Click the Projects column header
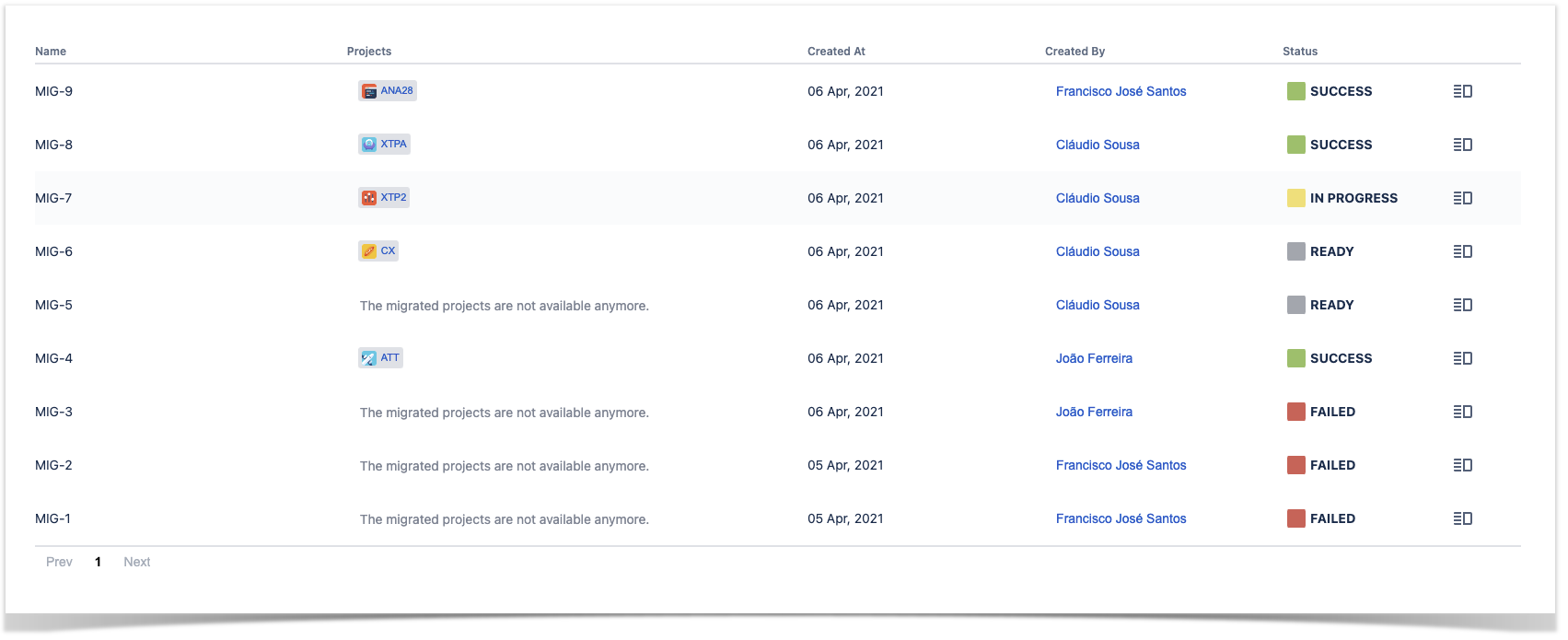The width and height of the screenshot is (1568, 640). 369,52
